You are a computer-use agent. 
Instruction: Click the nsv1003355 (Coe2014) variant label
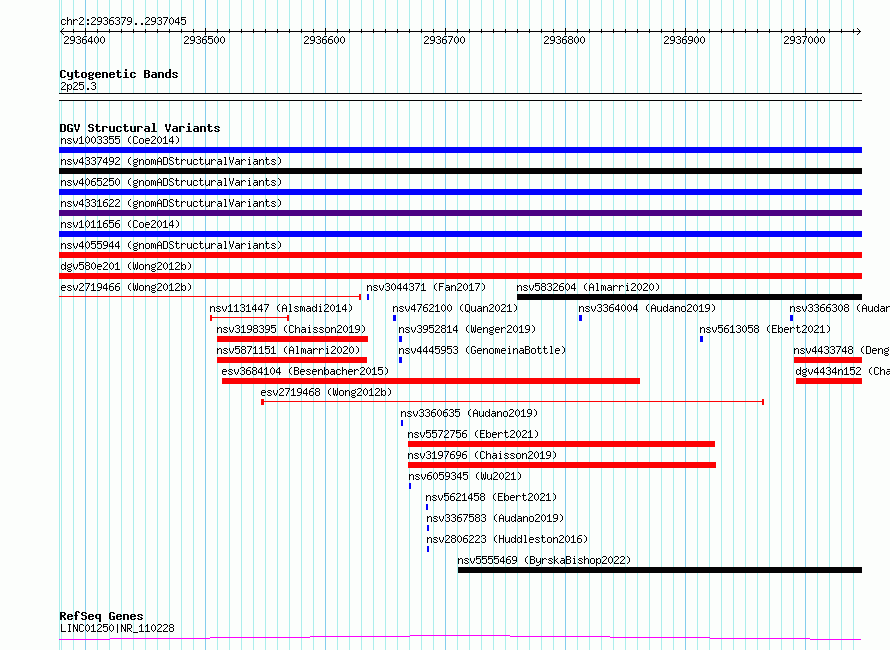pyautogui.click(x=120, y=140)
